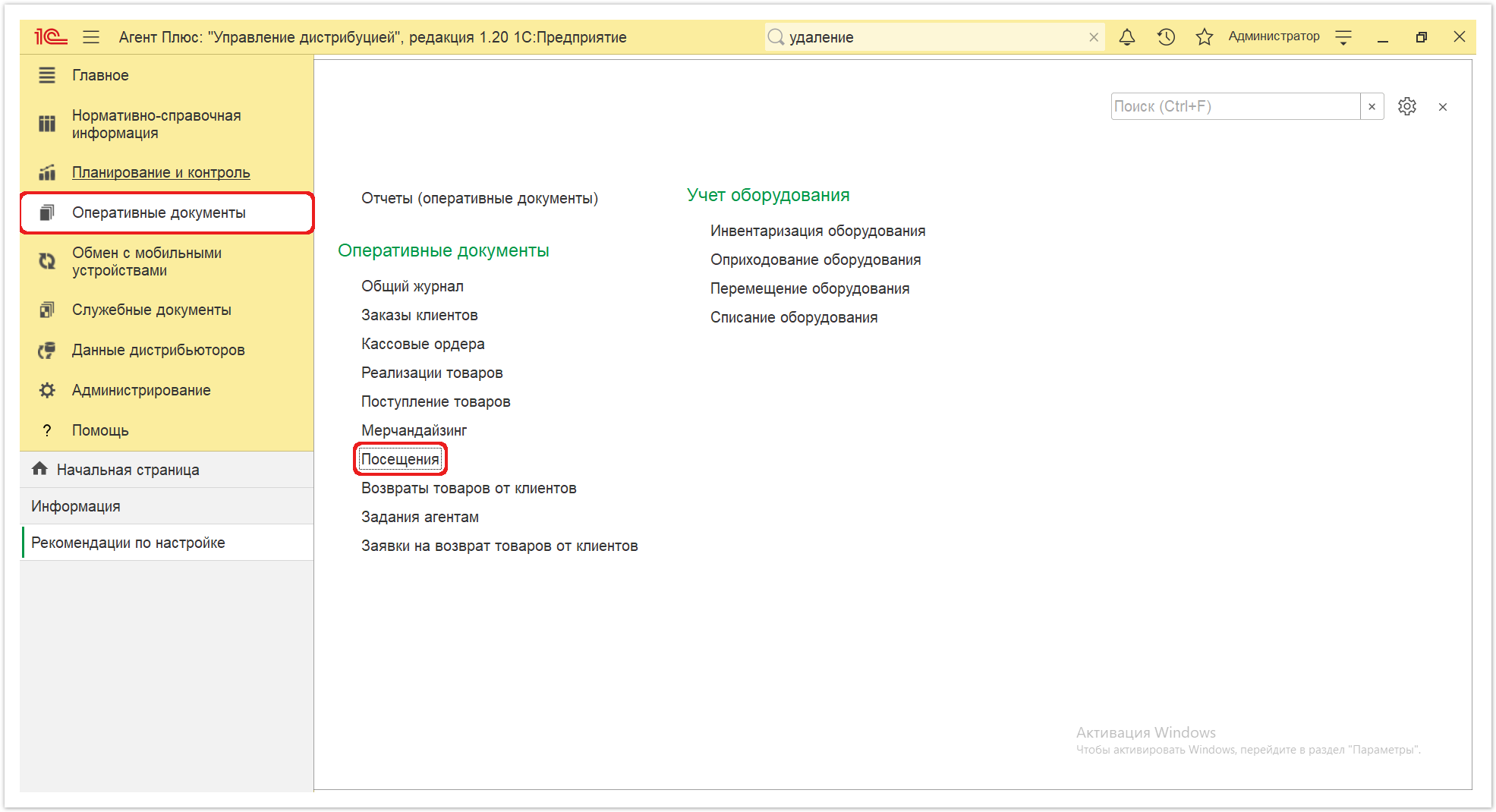Switch to Начальная страница tab

[x=167, y=470]
